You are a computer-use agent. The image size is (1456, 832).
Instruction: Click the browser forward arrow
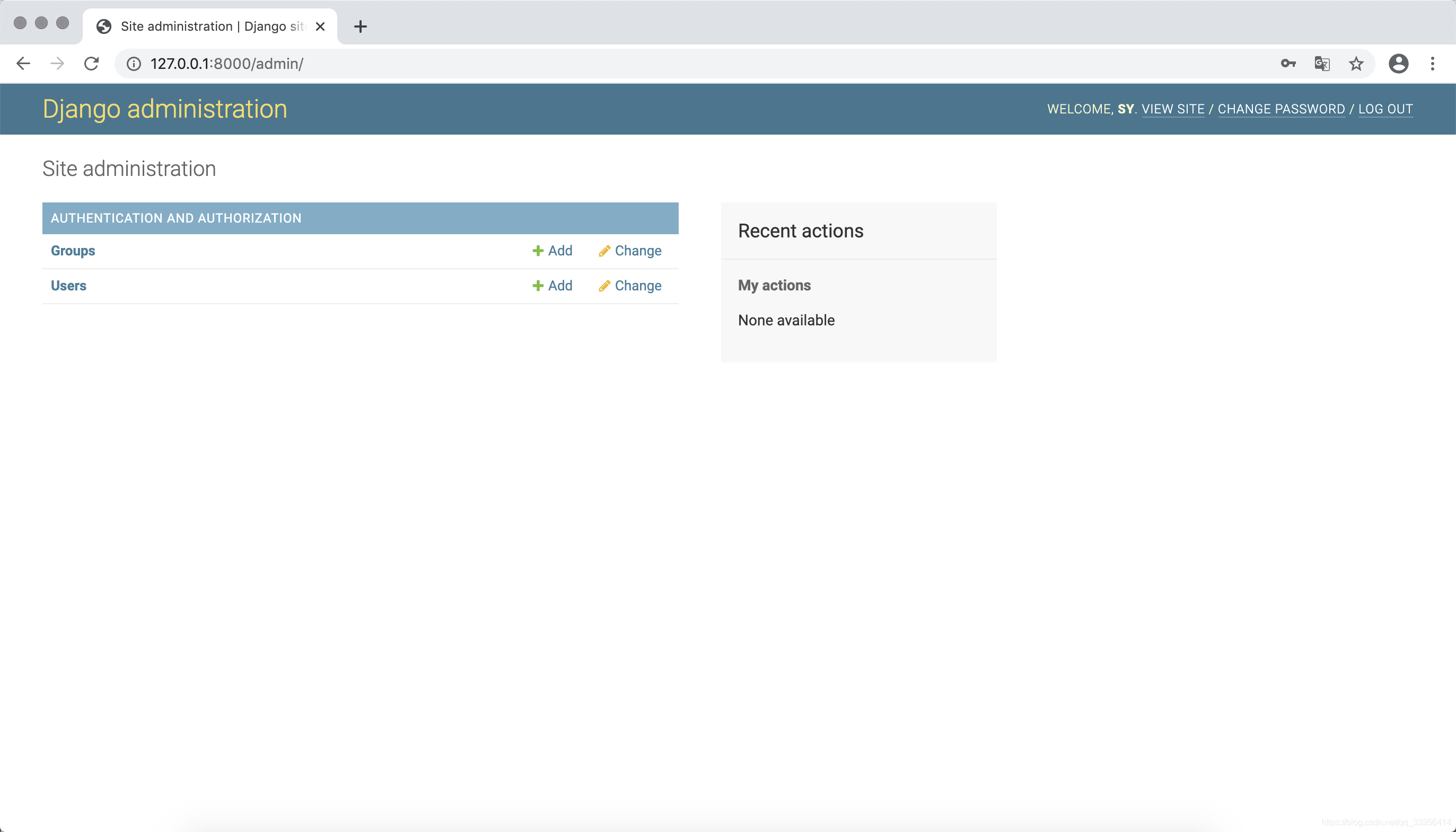[x=57, y=64]
